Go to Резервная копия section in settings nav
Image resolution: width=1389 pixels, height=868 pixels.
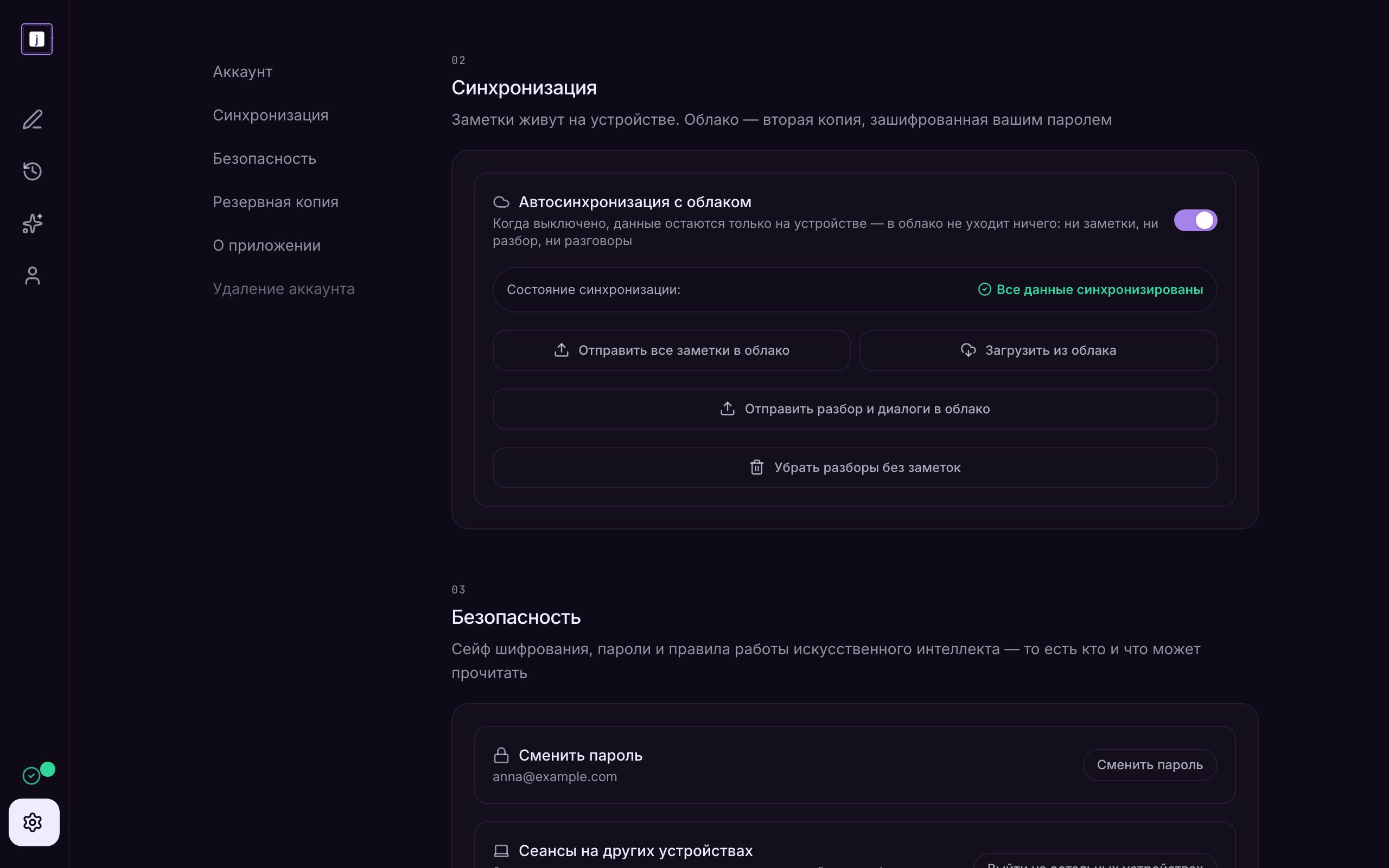coord(276,202)
